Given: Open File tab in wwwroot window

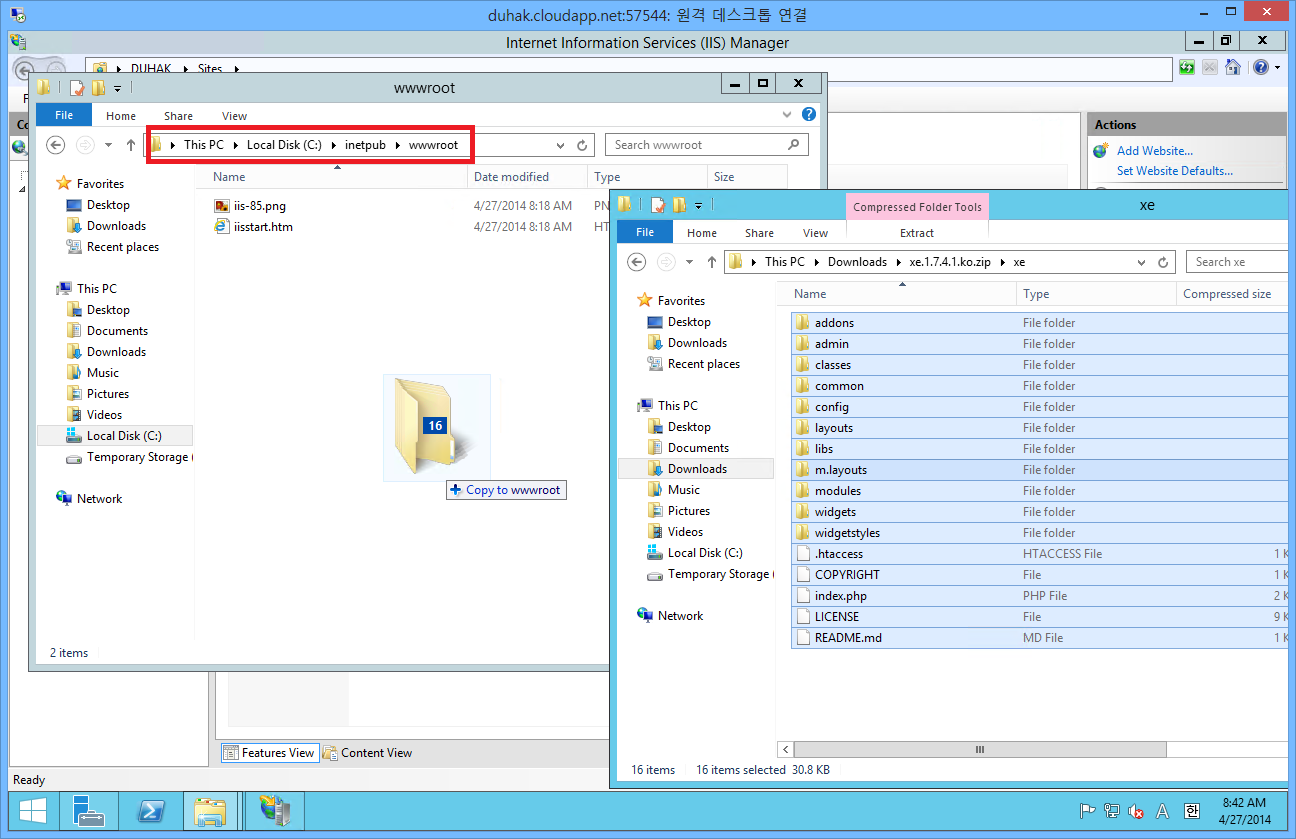Looking at the screenshot, I should [x=64, y=116].
